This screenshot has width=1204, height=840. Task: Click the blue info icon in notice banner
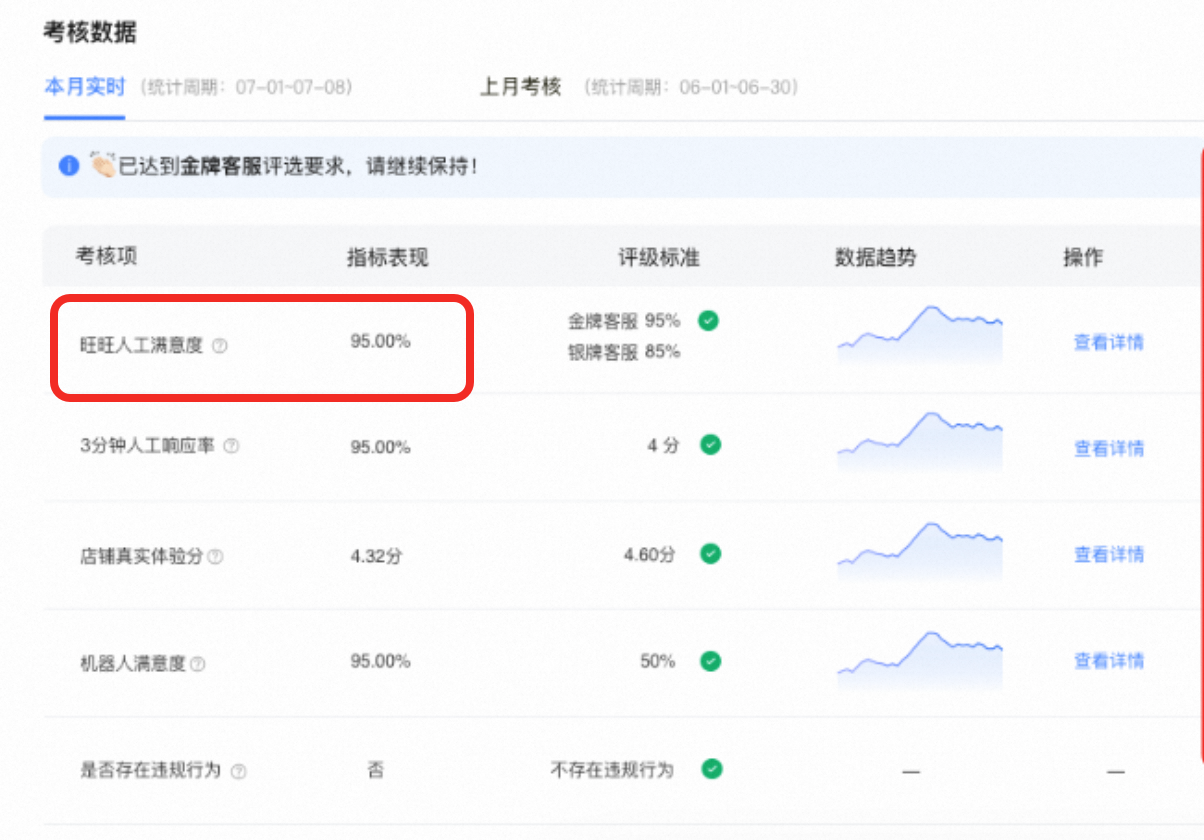coord(69,166)
